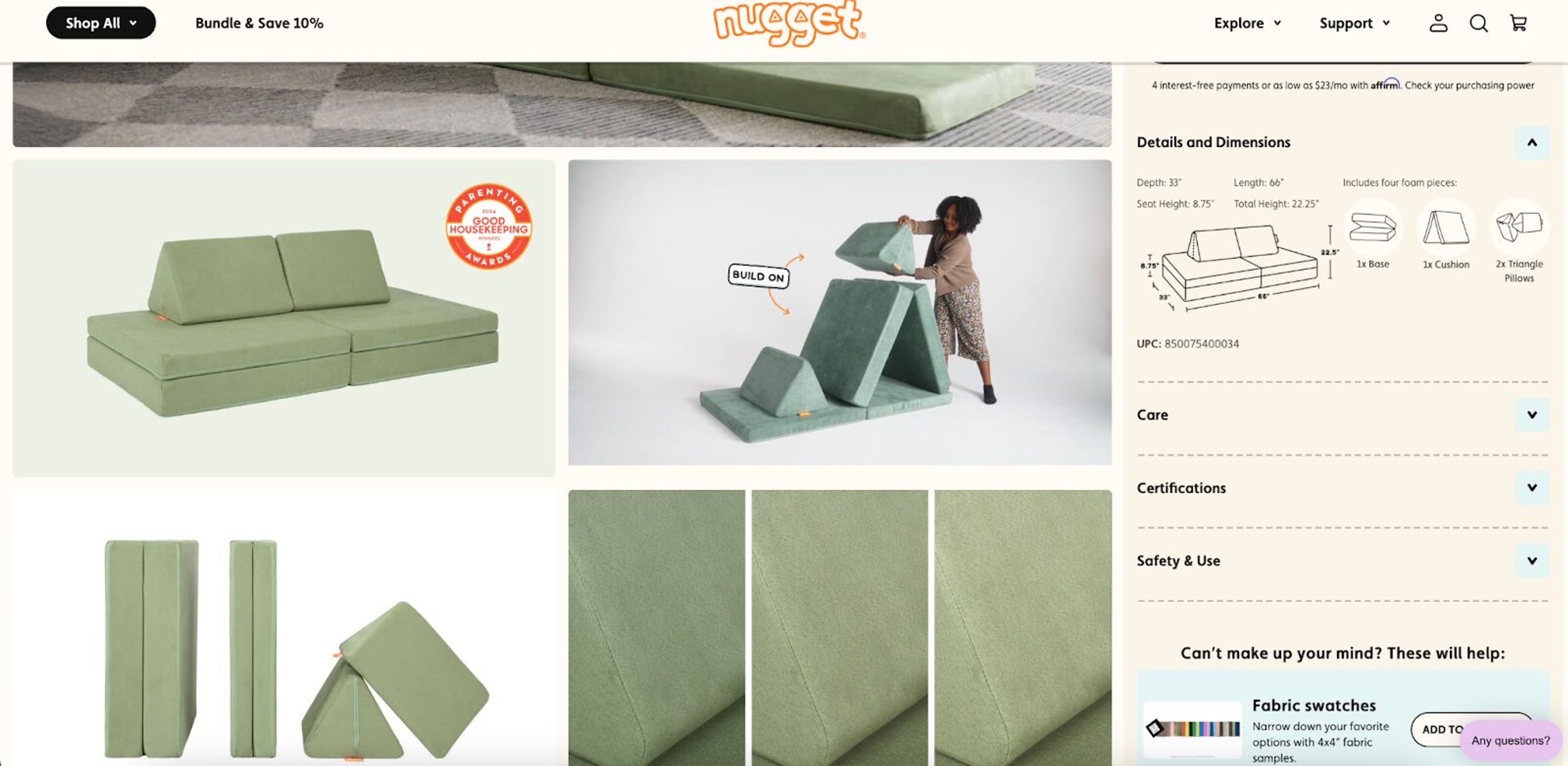
Task: Open the user account icon
Action: point(1438,23)
